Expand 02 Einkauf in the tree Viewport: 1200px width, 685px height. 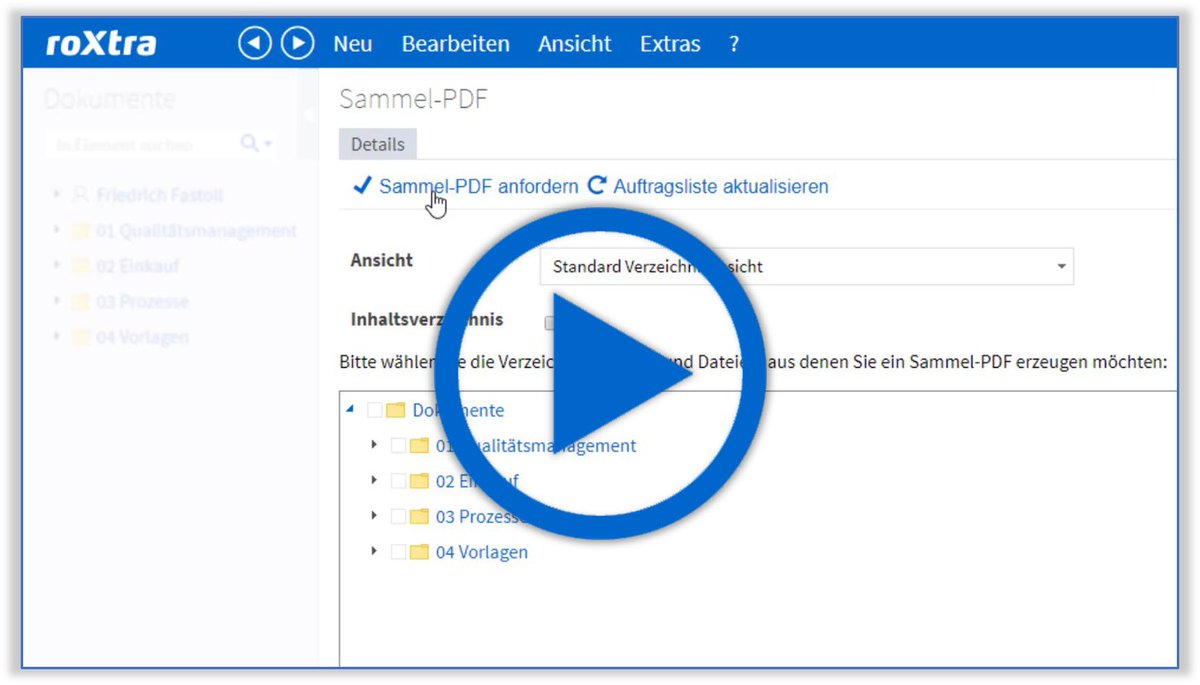374,481
